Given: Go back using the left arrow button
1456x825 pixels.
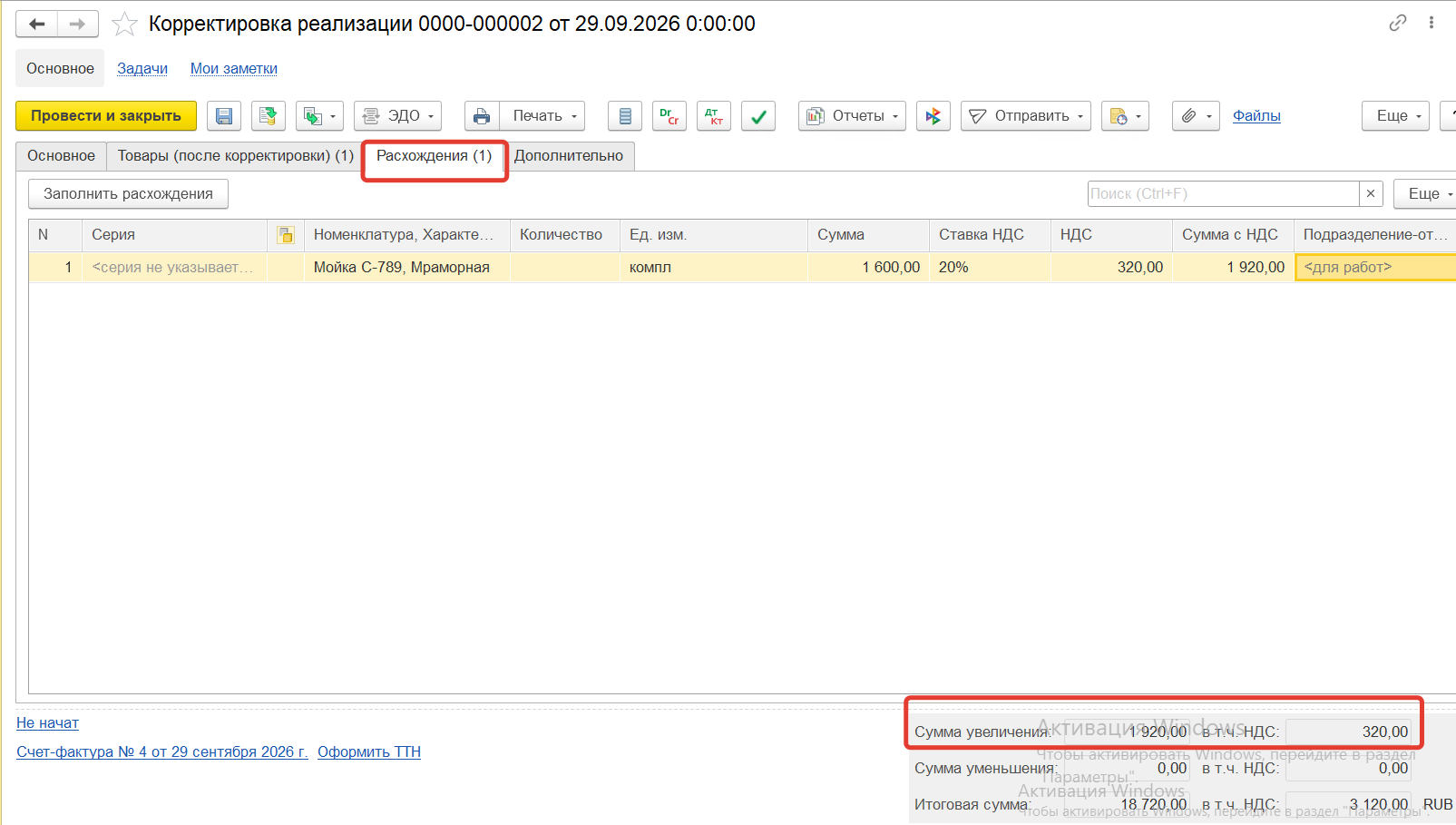Looking at the screenshot, I should click(36, 24).
